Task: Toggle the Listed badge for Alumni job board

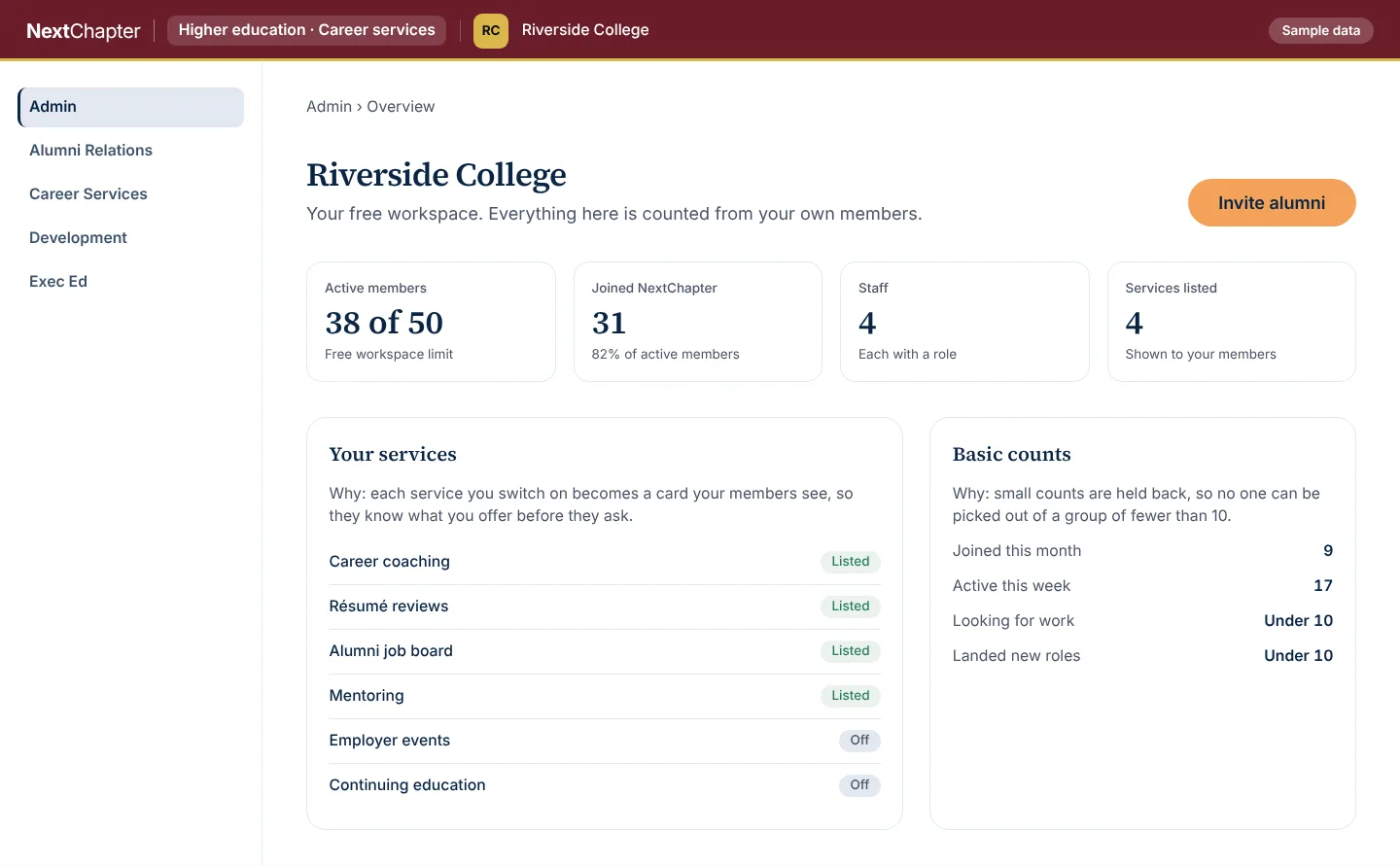Action: [x=851, y=651]
